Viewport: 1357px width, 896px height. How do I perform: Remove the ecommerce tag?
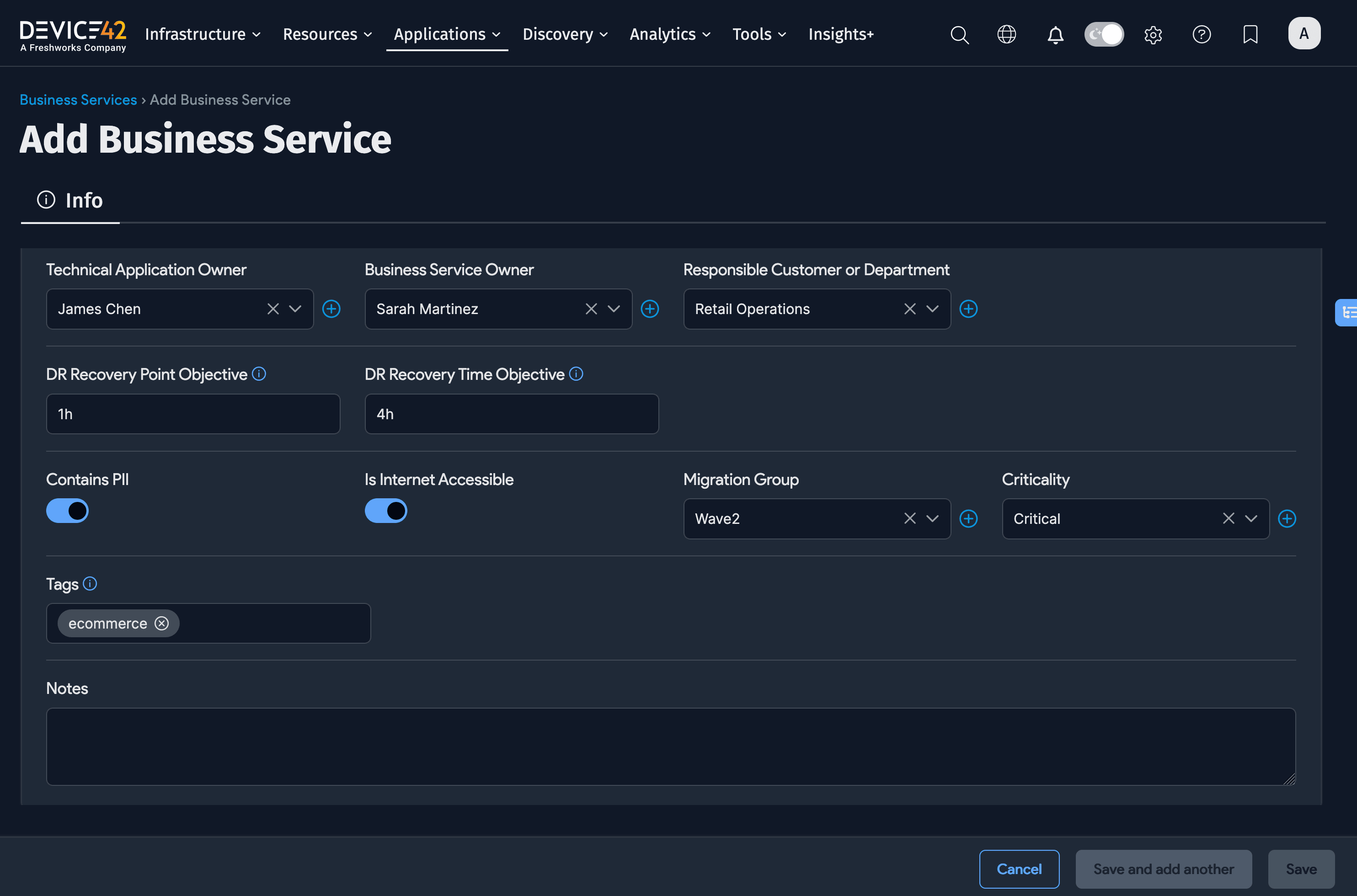click(x=161, y=623)
